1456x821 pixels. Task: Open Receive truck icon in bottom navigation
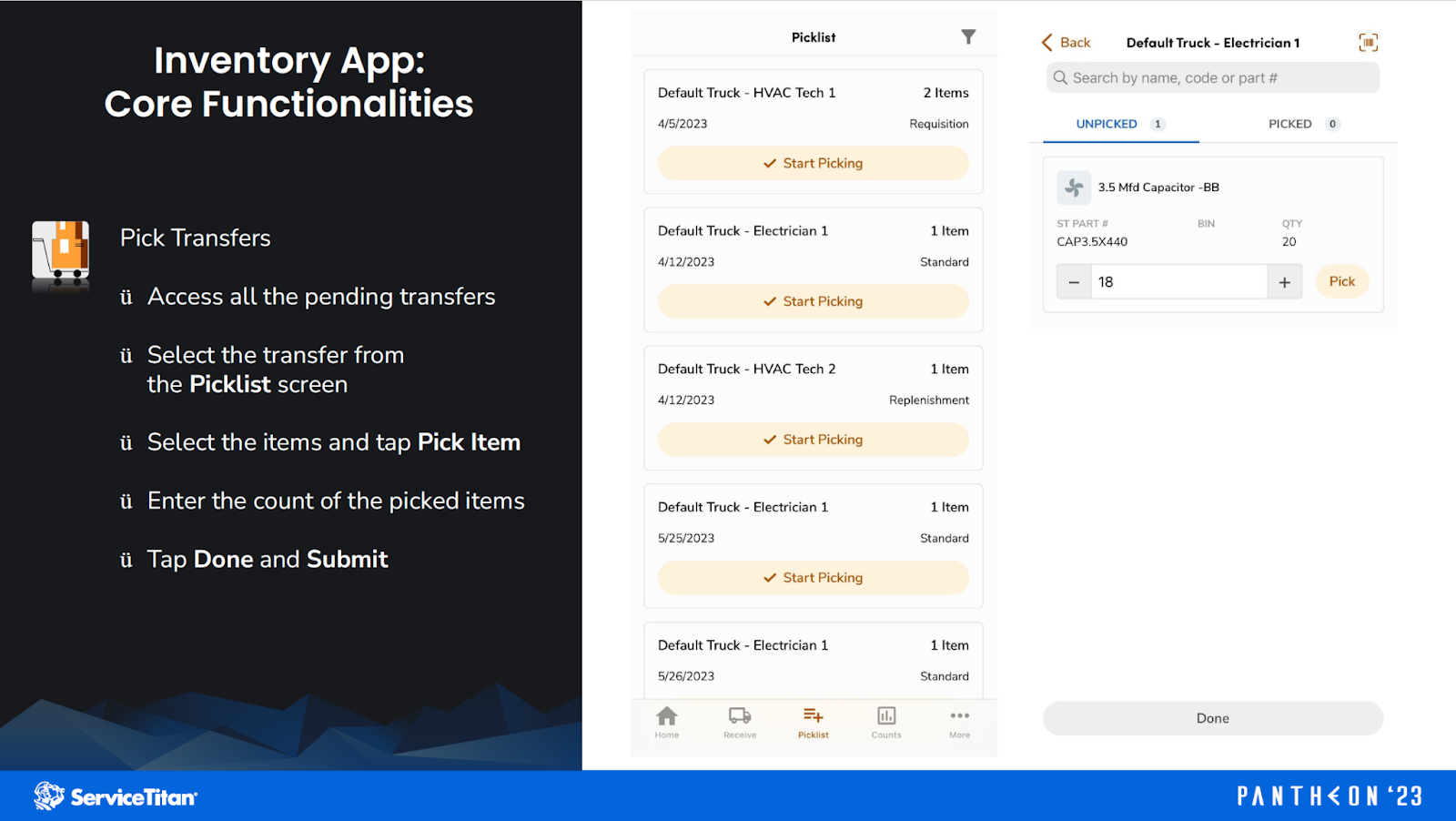coord(740,722)
